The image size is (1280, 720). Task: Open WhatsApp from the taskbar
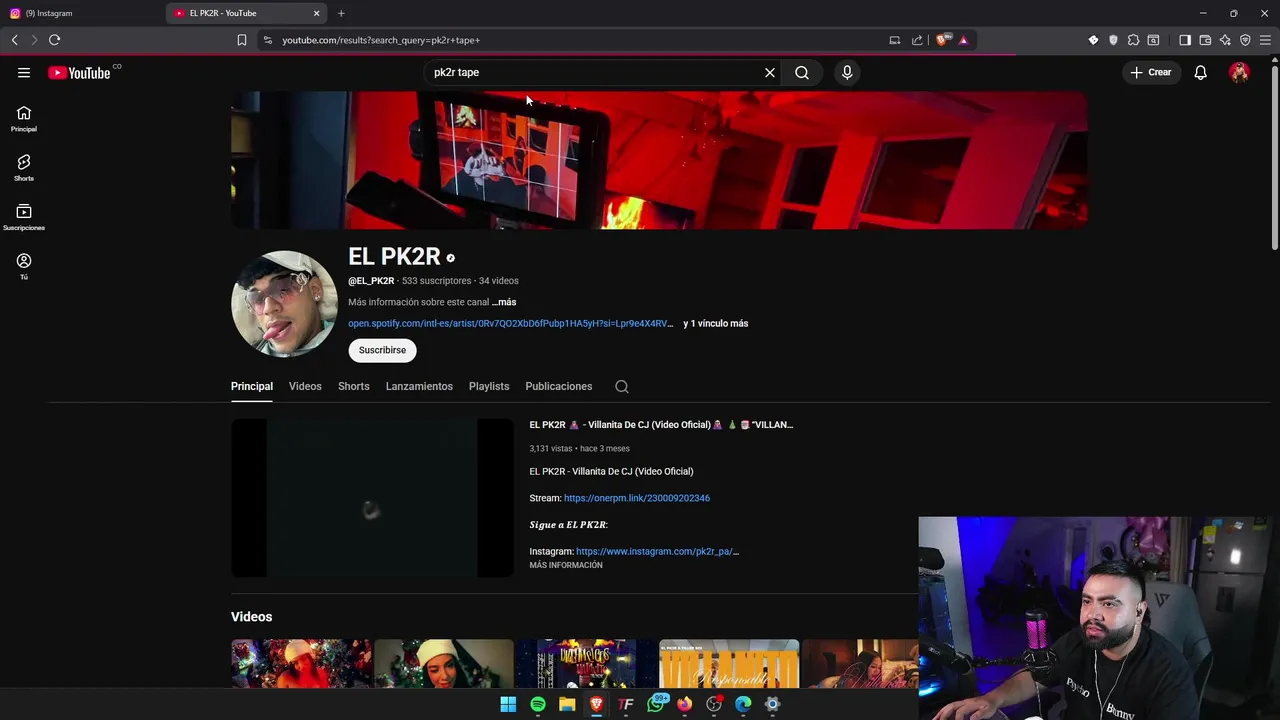pos(656,704)
